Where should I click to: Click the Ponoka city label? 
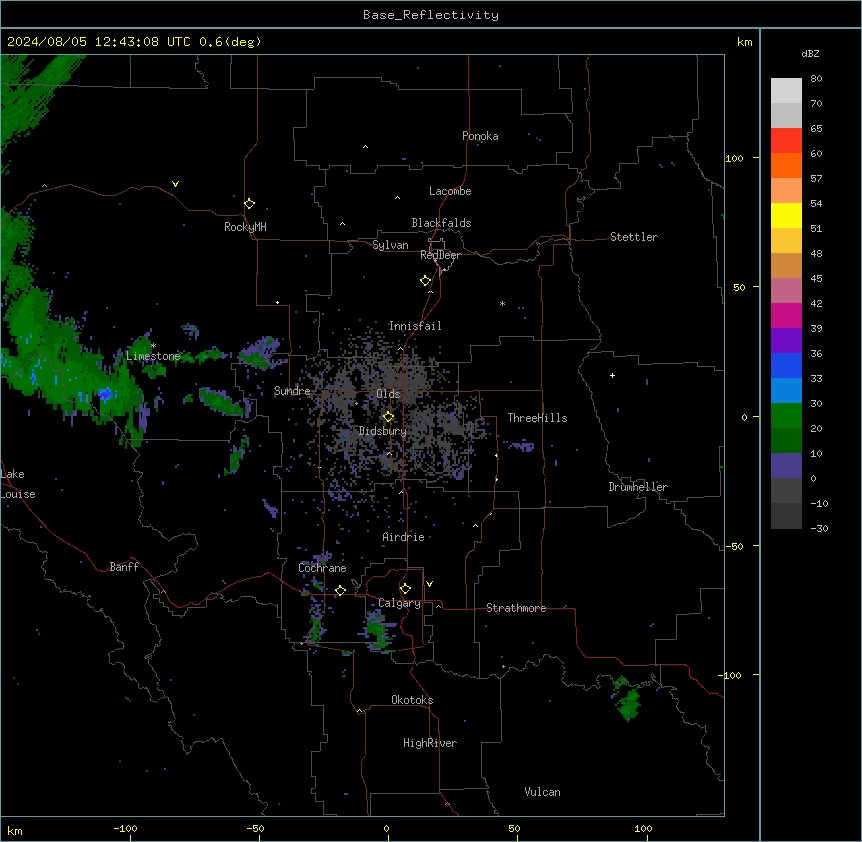480,136
